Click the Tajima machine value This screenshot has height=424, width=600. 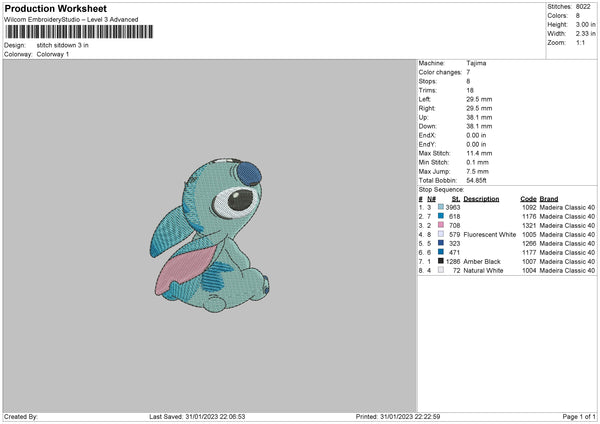pyautogui.click(x=477, y=63)
